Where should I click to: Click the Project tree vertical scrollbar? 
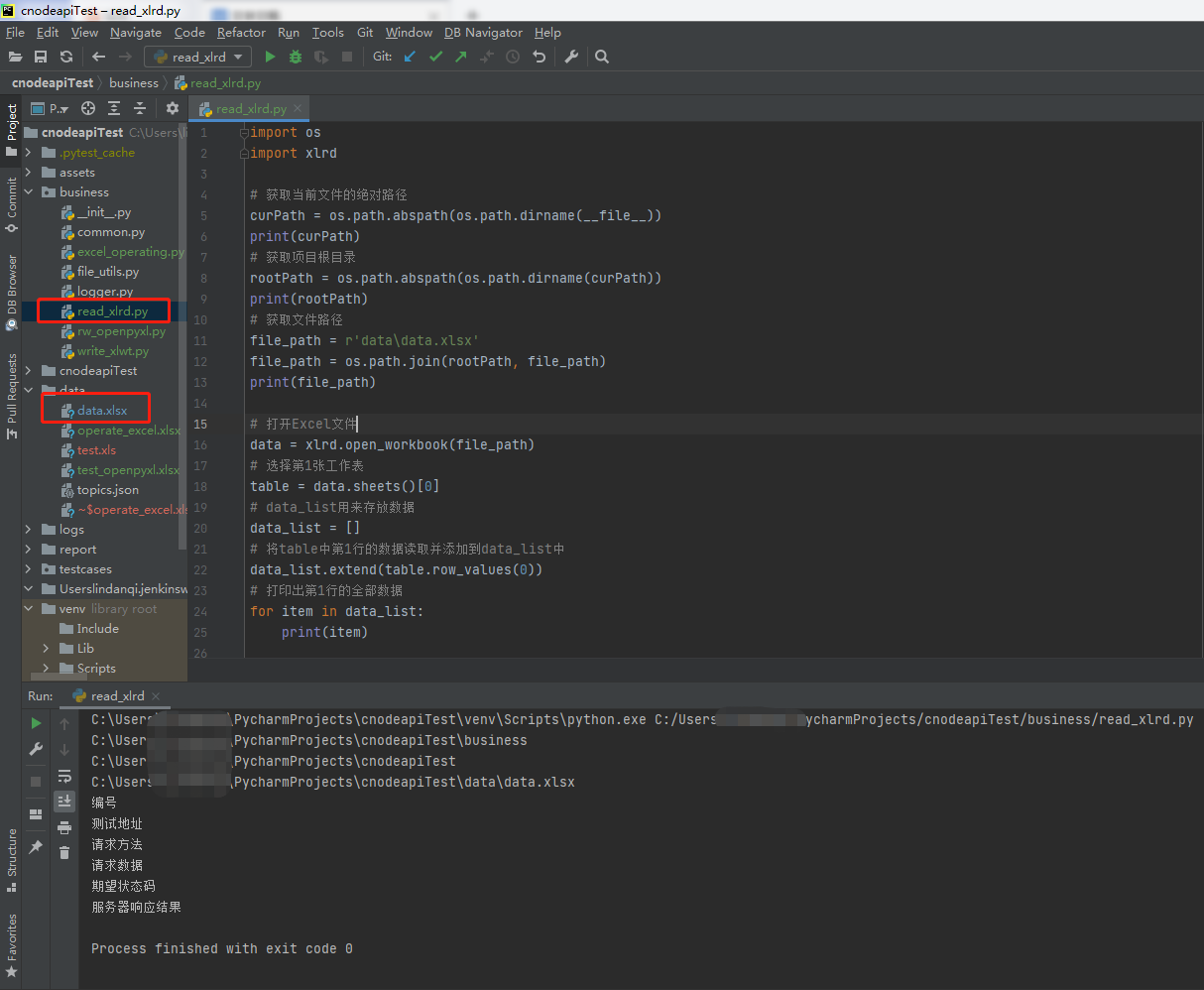[x=182, y=337]
